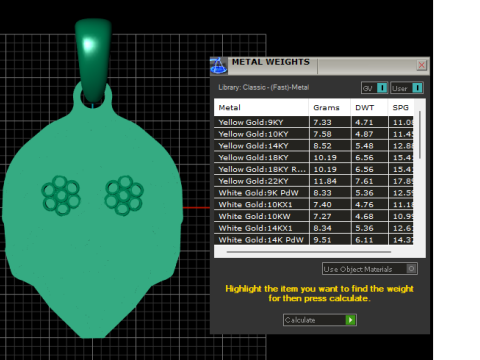Image resolution: width=480 pixels, height=360 pixels.
Task: Click the 11.84 grams value
Action: (x=325, y=181)
